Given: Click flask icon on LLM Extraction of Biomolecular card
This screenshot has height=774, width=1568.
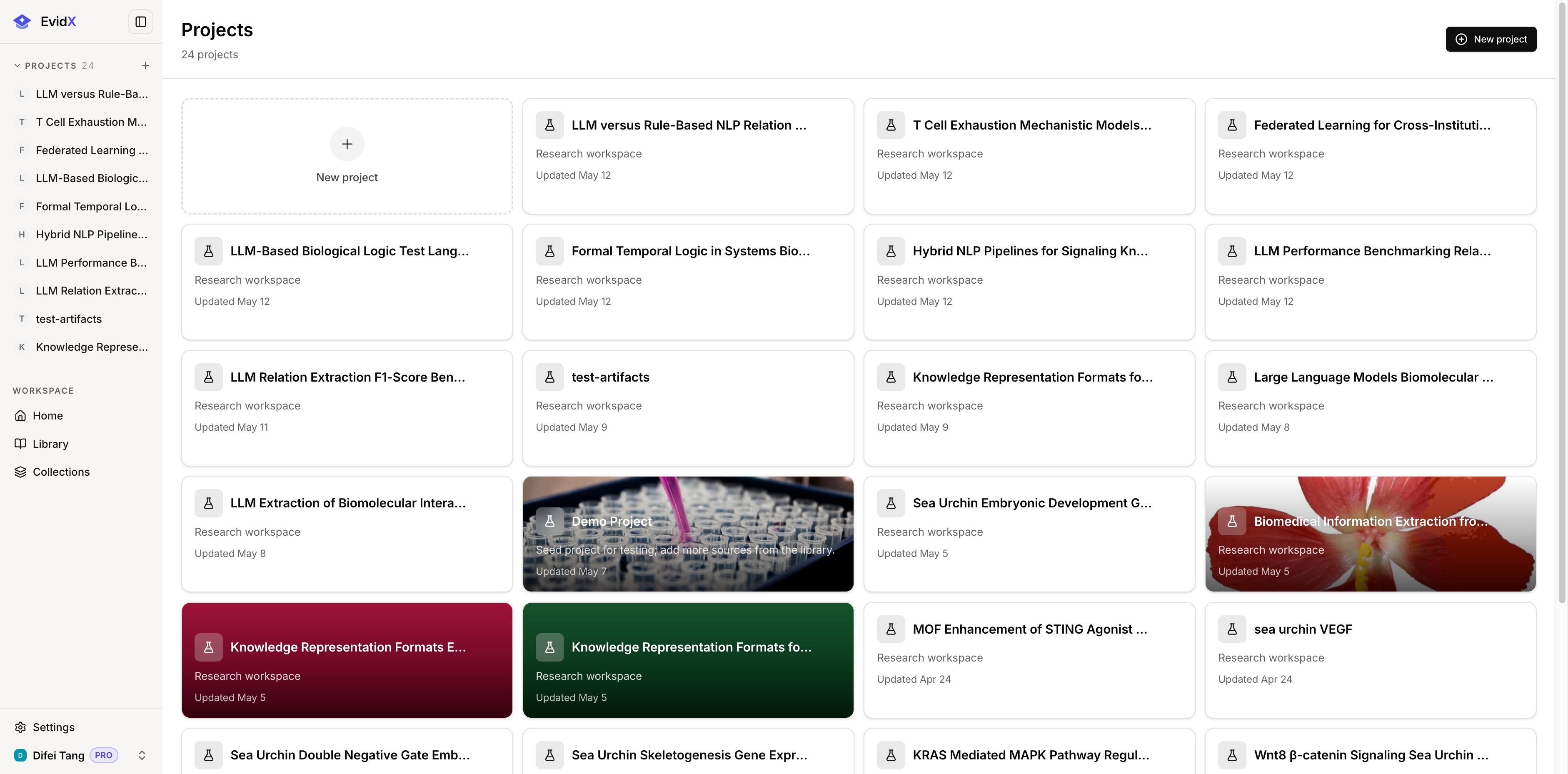Looking at the screenshot, I should pos(208,503).
